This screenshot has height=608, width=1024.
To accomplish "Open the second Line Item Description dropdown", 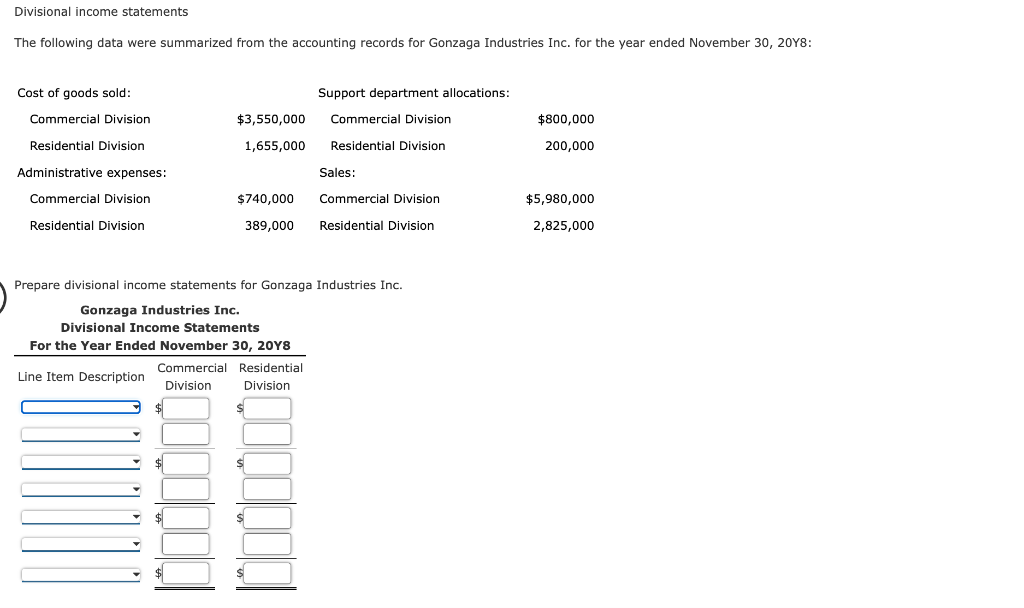I will pyautogui.click(x=80, y=433).
